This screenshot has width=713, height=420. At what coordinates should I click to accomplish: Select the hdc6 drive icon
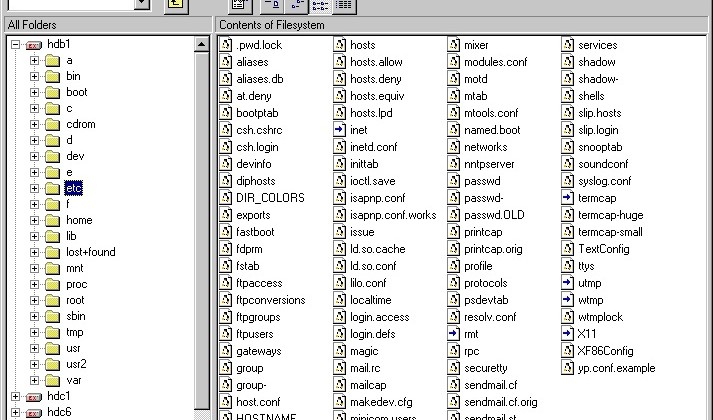point(34,412)
